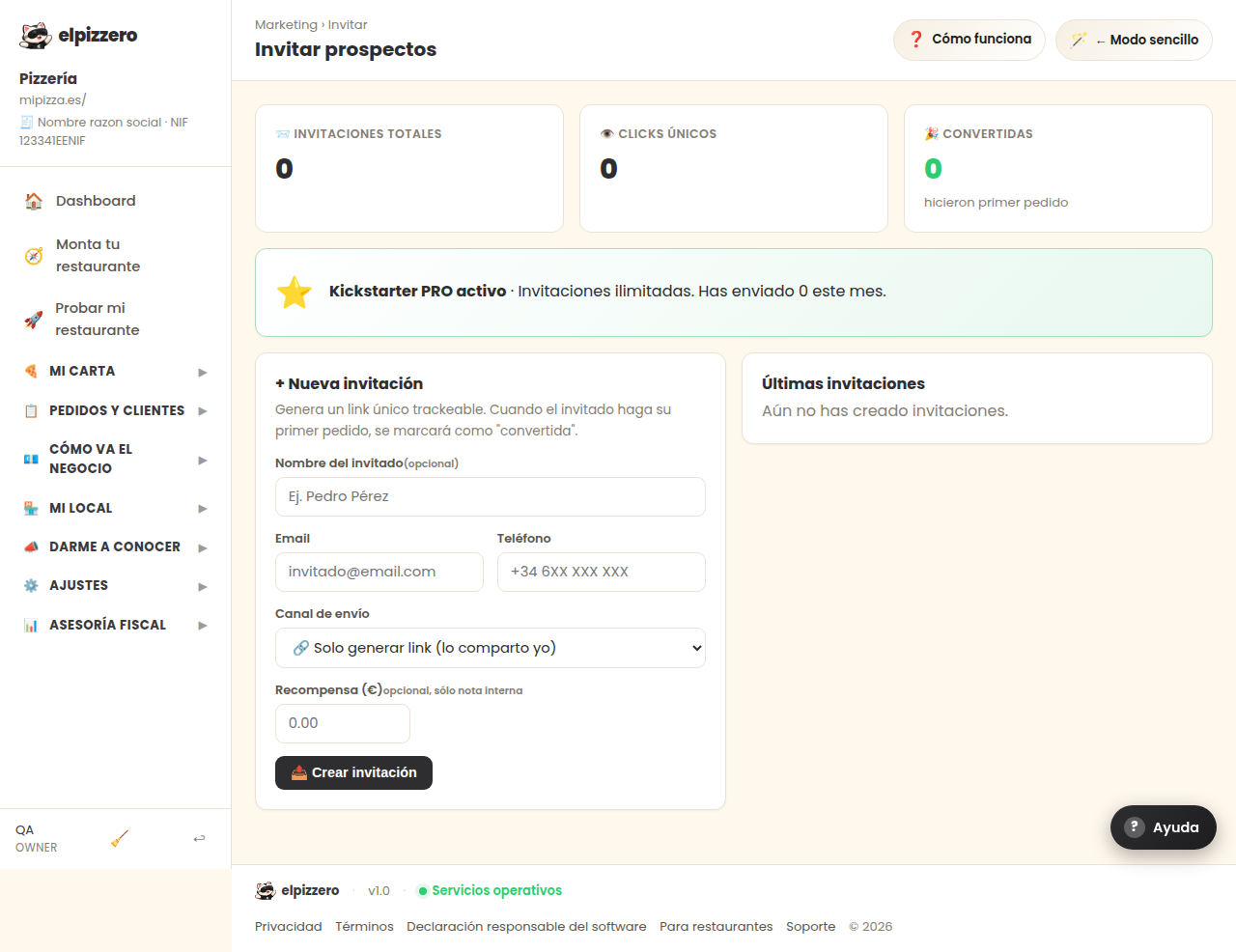This screenshot has height=952, width=1236.
Task: Click the gold star in Kickstarter PRO banner
Action: (295, 292)
